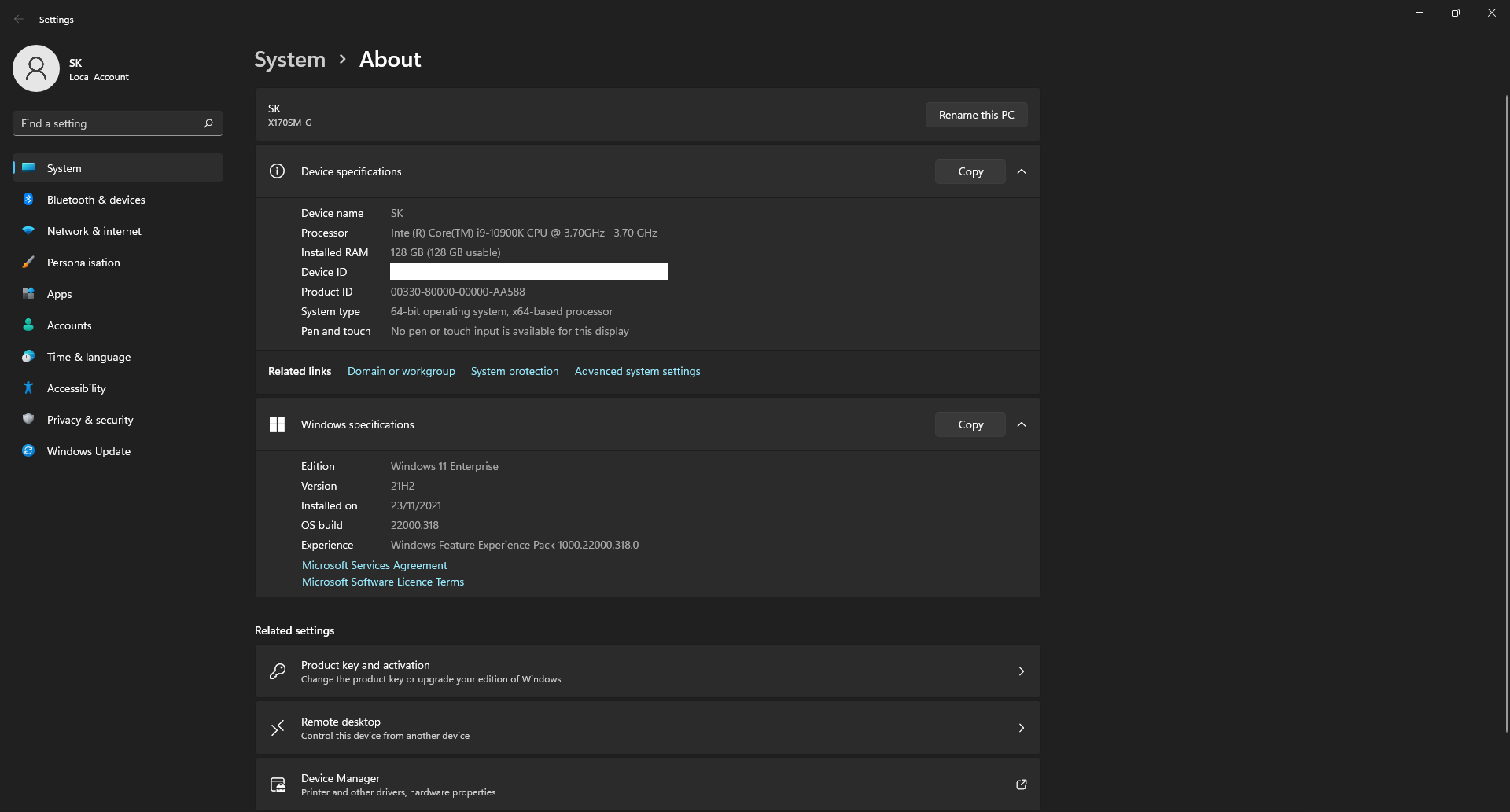The height and width of the screenshot is (812, 1510).
Task: Click the search magnifier icon
Action: tap(208, 123)
